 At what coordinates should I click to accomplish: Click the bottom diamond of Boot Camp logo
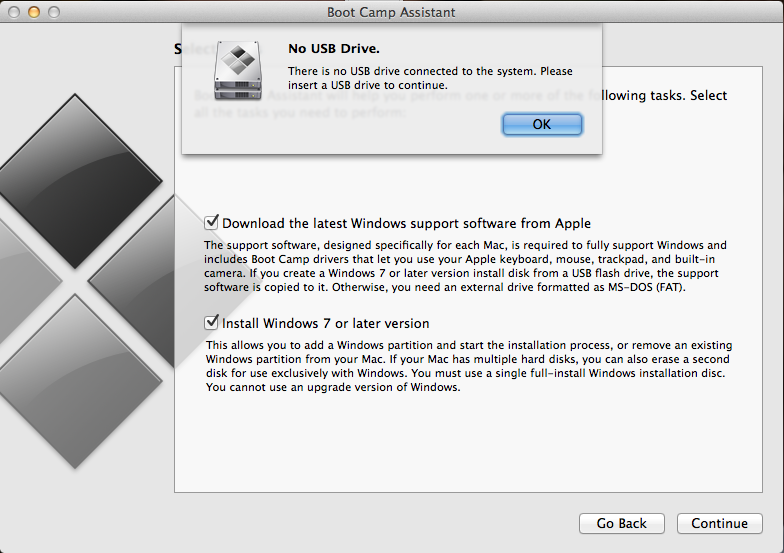tap(75, 382)
